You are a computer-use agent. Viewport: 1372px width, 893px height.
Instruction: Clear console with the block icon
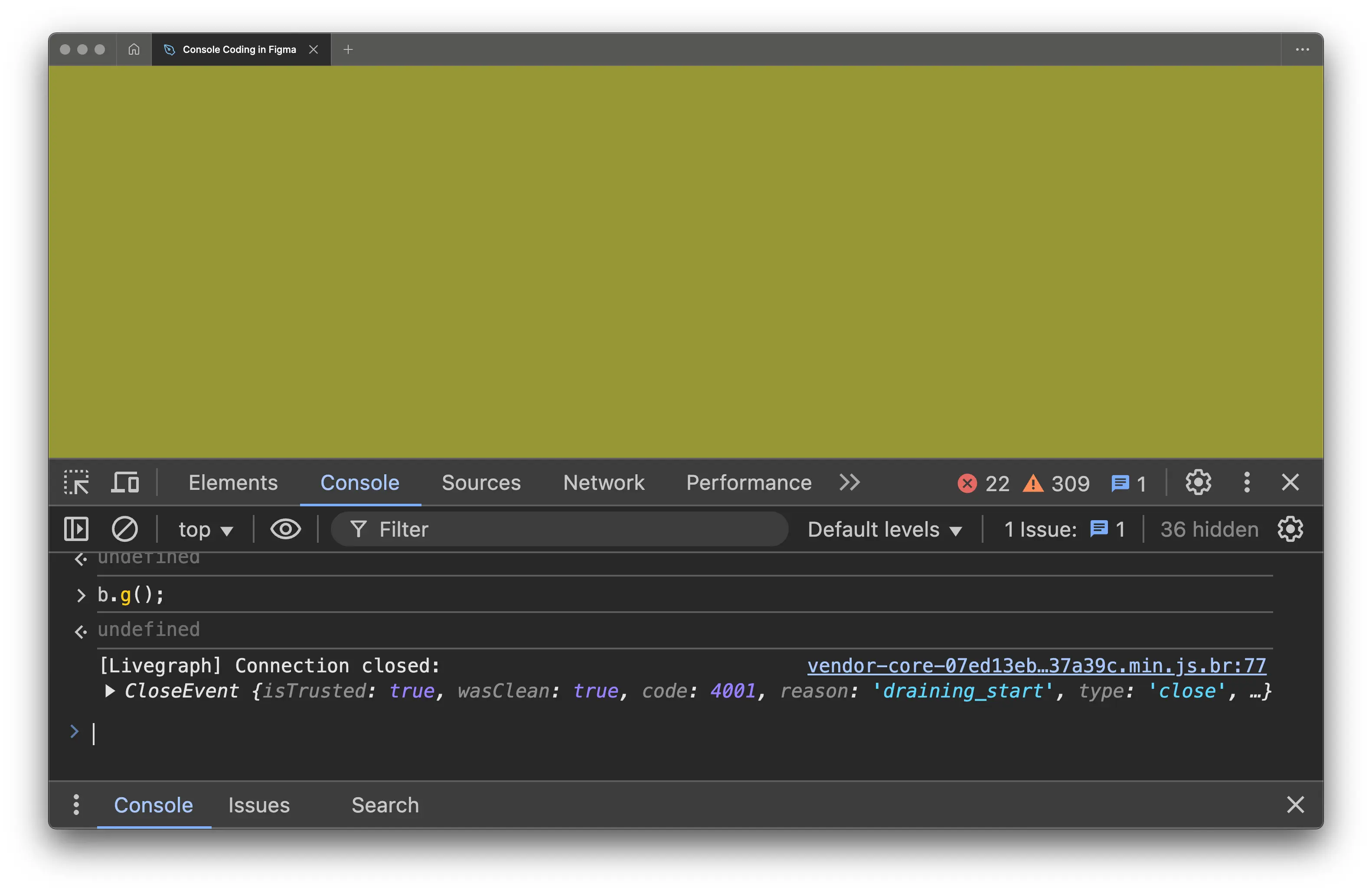[x=124, y=529]
